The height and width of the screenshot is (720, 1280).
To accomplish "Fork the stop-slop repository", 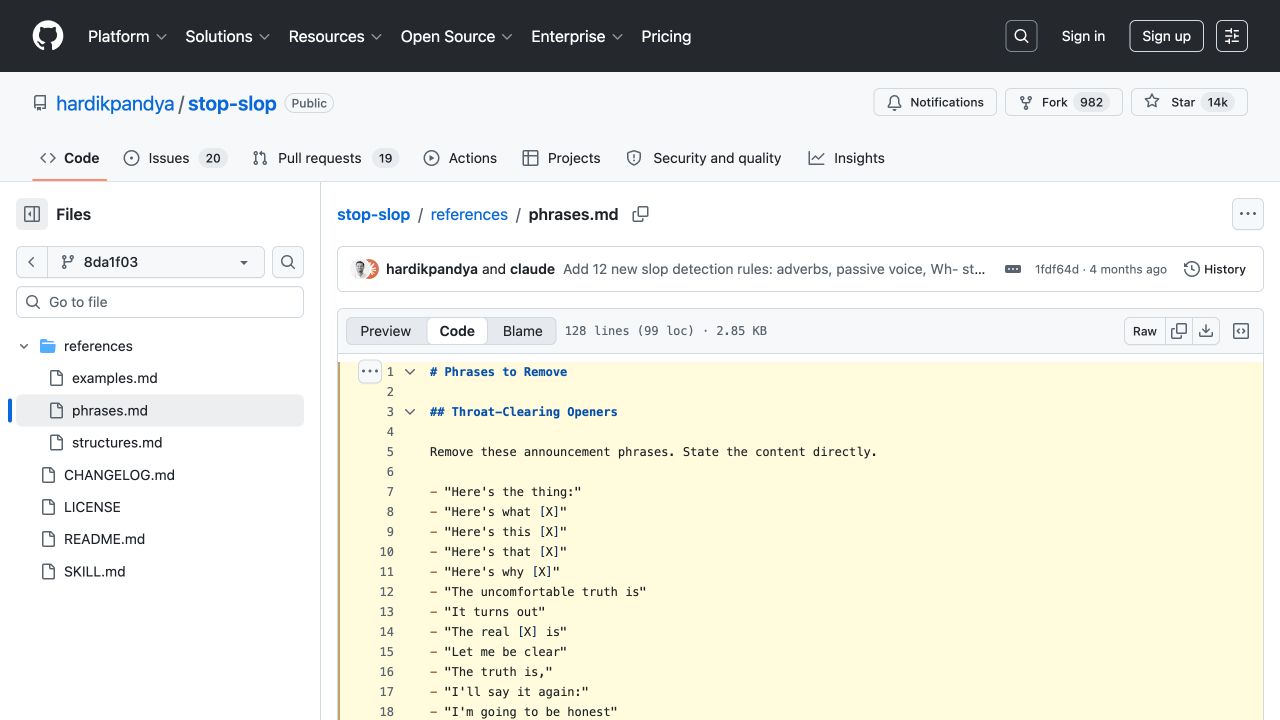I will pyautogui.click(x=1063, y=102).
